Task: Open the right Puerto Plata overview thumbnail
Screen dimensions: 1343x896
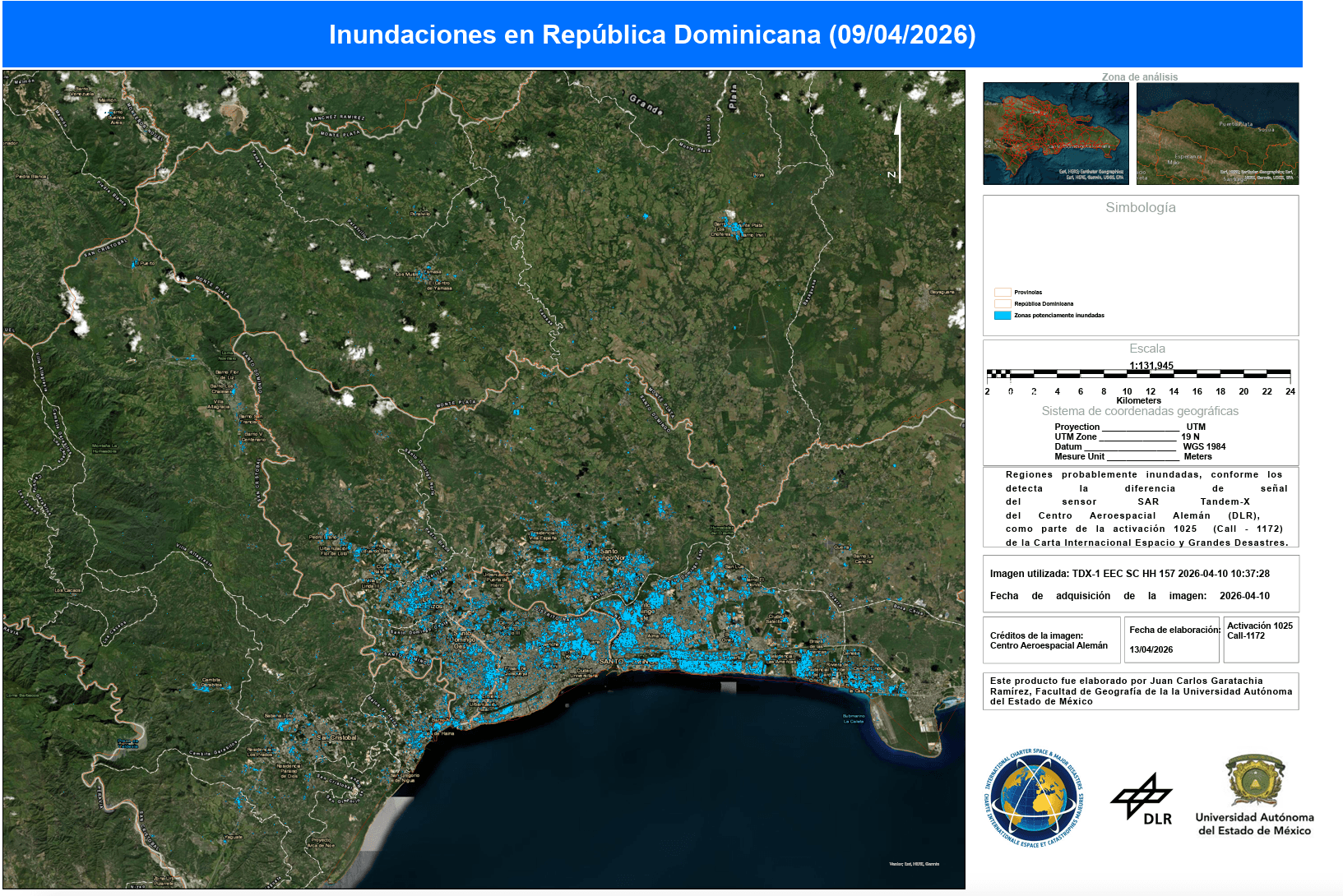Action: [x=1217, y=133]
